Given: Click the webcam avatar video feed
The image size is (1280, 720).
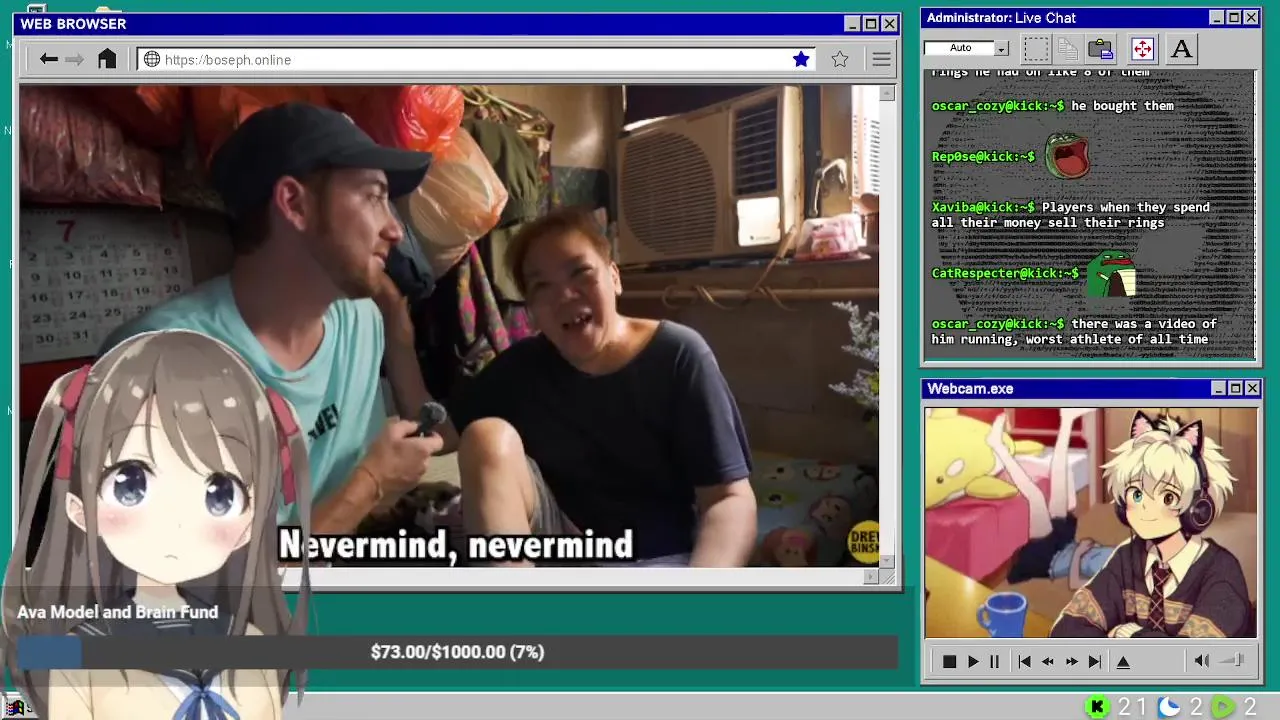Looking at the screenshot, I should click(1090, 522).
